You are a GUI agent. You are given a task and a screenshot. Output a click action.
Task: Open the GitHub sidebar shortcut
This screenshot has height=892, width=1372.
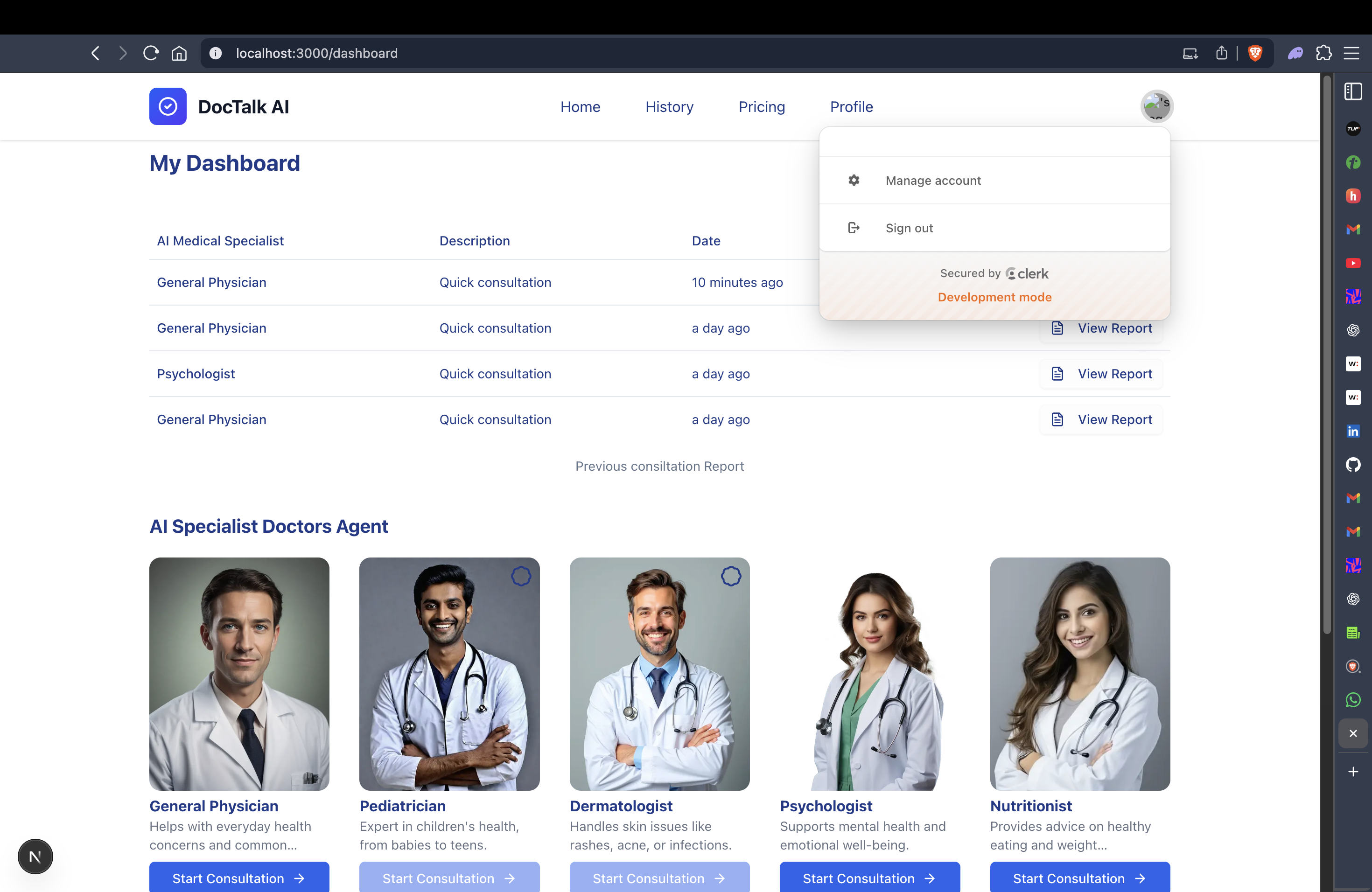(x=1352, y=465)
